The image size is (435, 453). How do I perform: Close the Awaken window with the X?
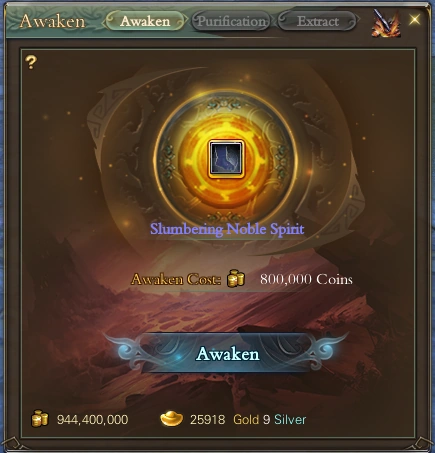click(415, 19)
